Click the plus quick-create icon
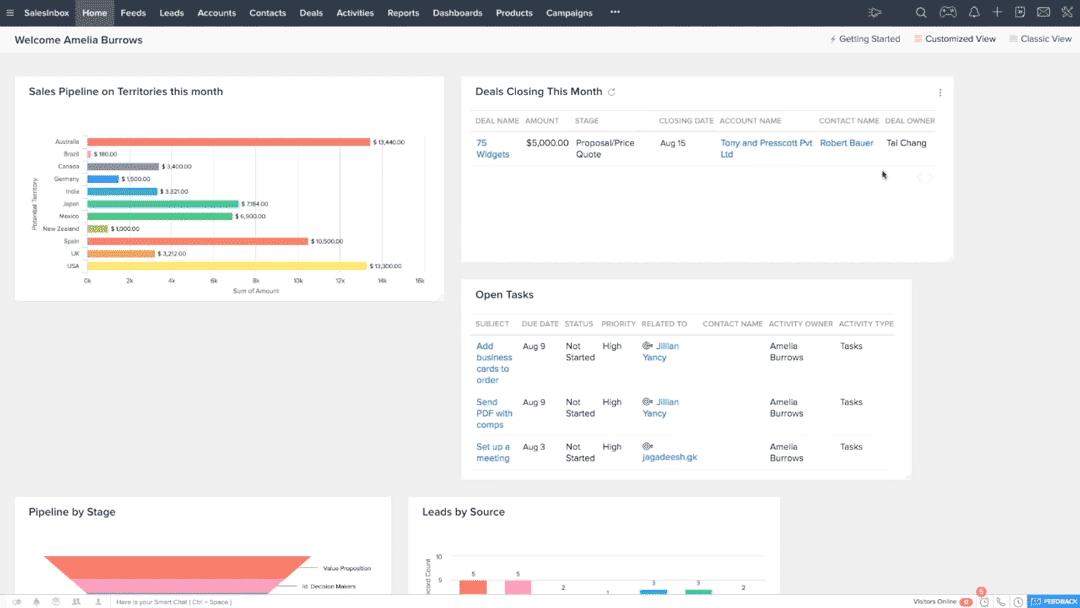The image size is (1080, 608). (x=997, y=12)
